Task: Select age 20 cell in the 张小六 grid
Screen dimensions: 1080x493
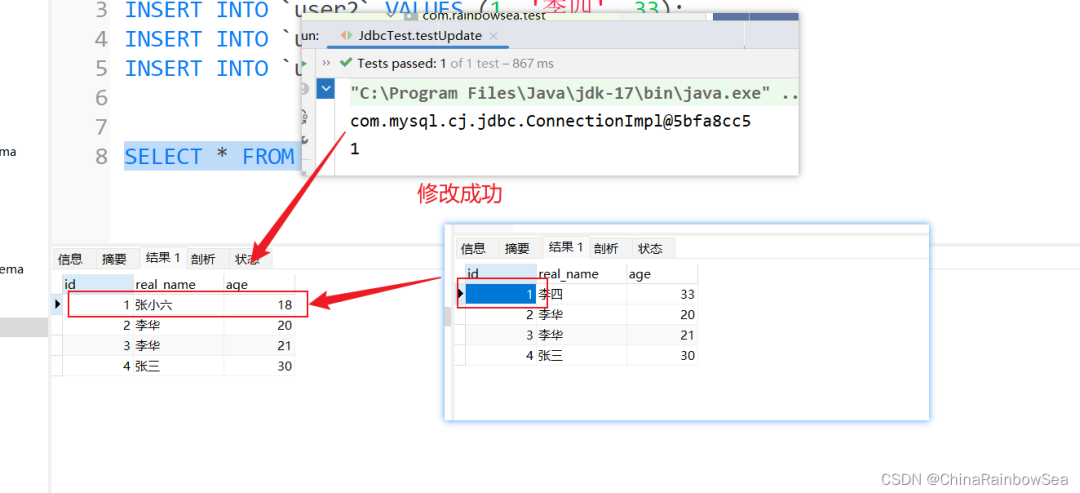Action: point(259,326)
